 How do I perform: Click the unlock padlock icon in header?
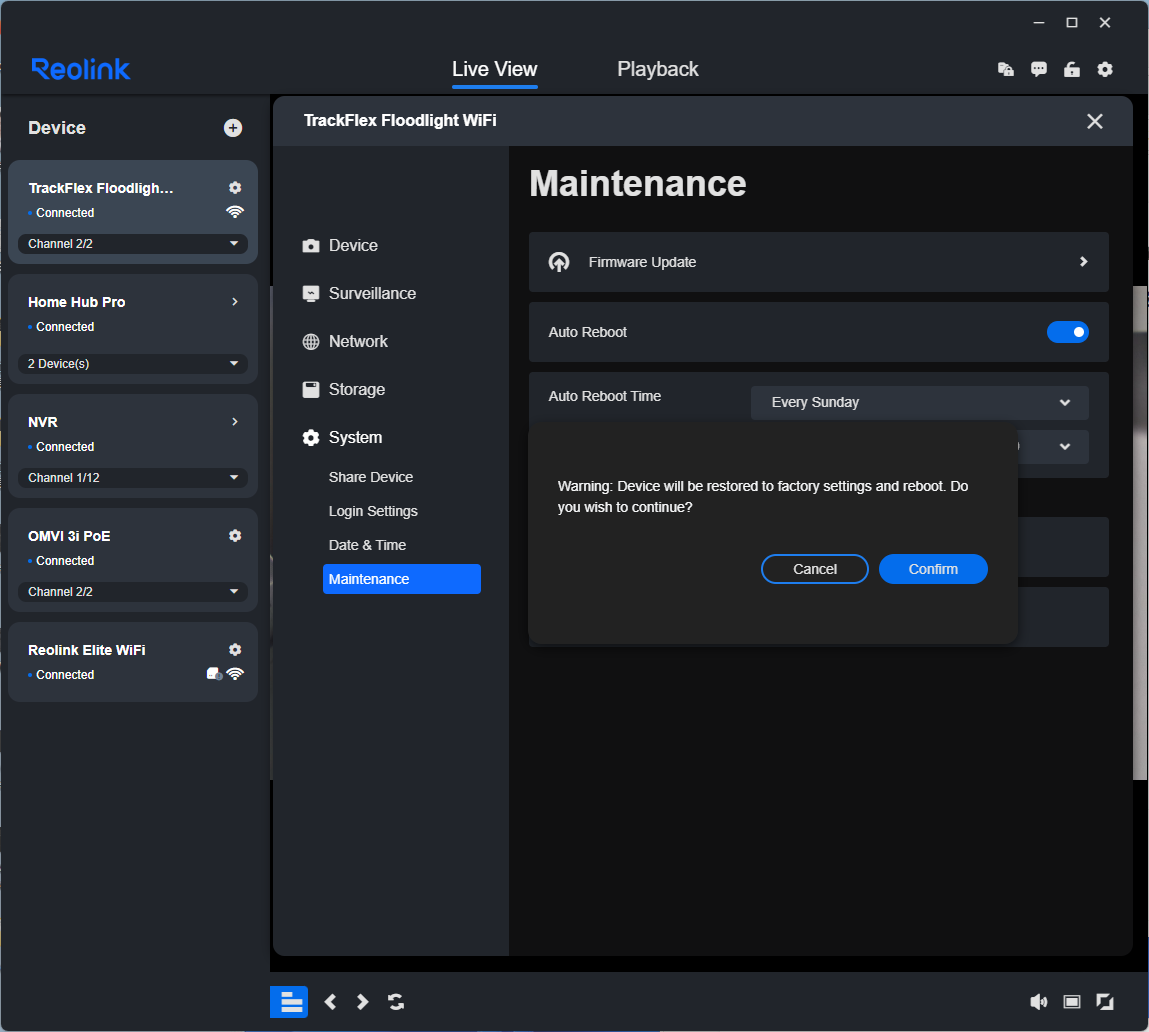tap(1071, 70)
